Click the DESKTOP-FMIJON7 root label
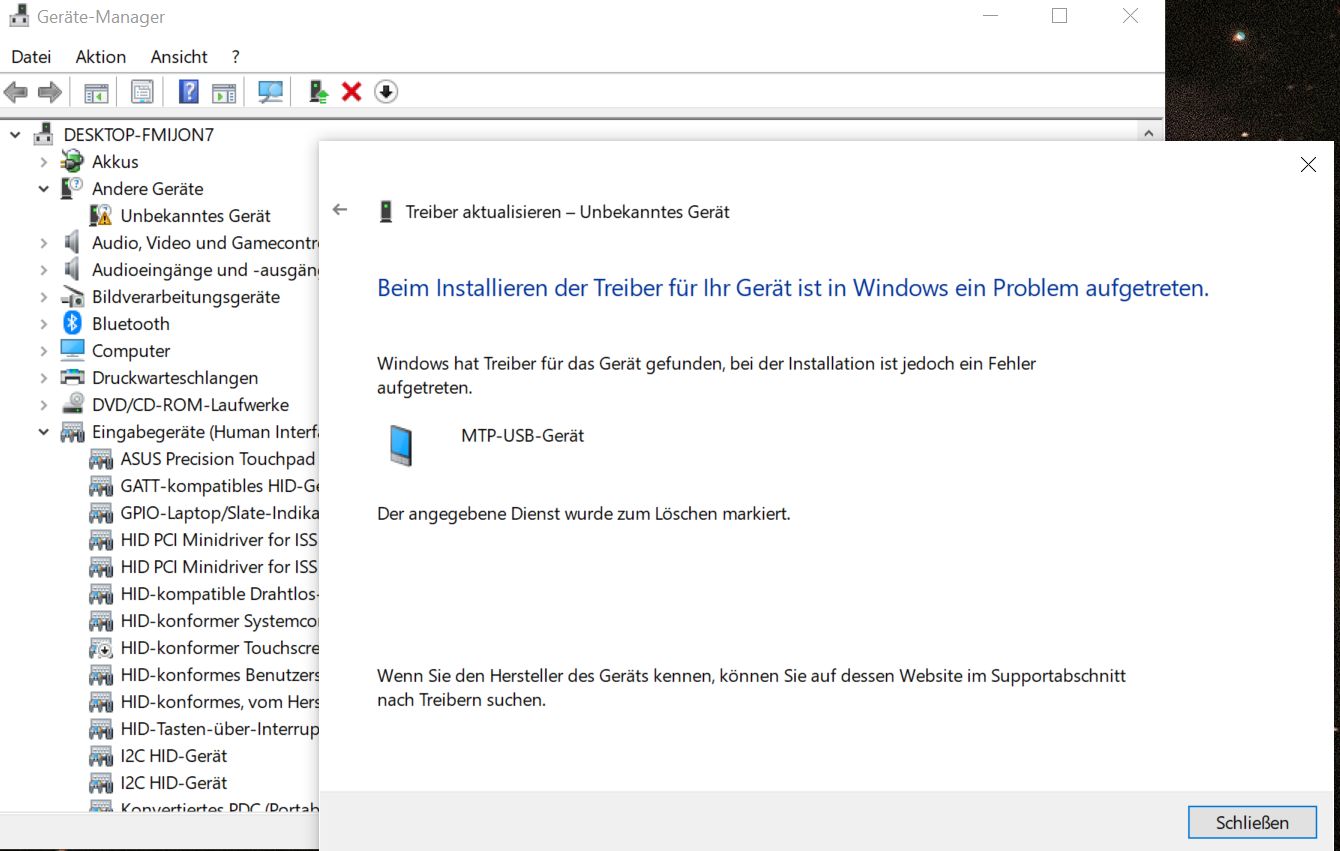This screenshot has width=1340, height=851. 139,134
